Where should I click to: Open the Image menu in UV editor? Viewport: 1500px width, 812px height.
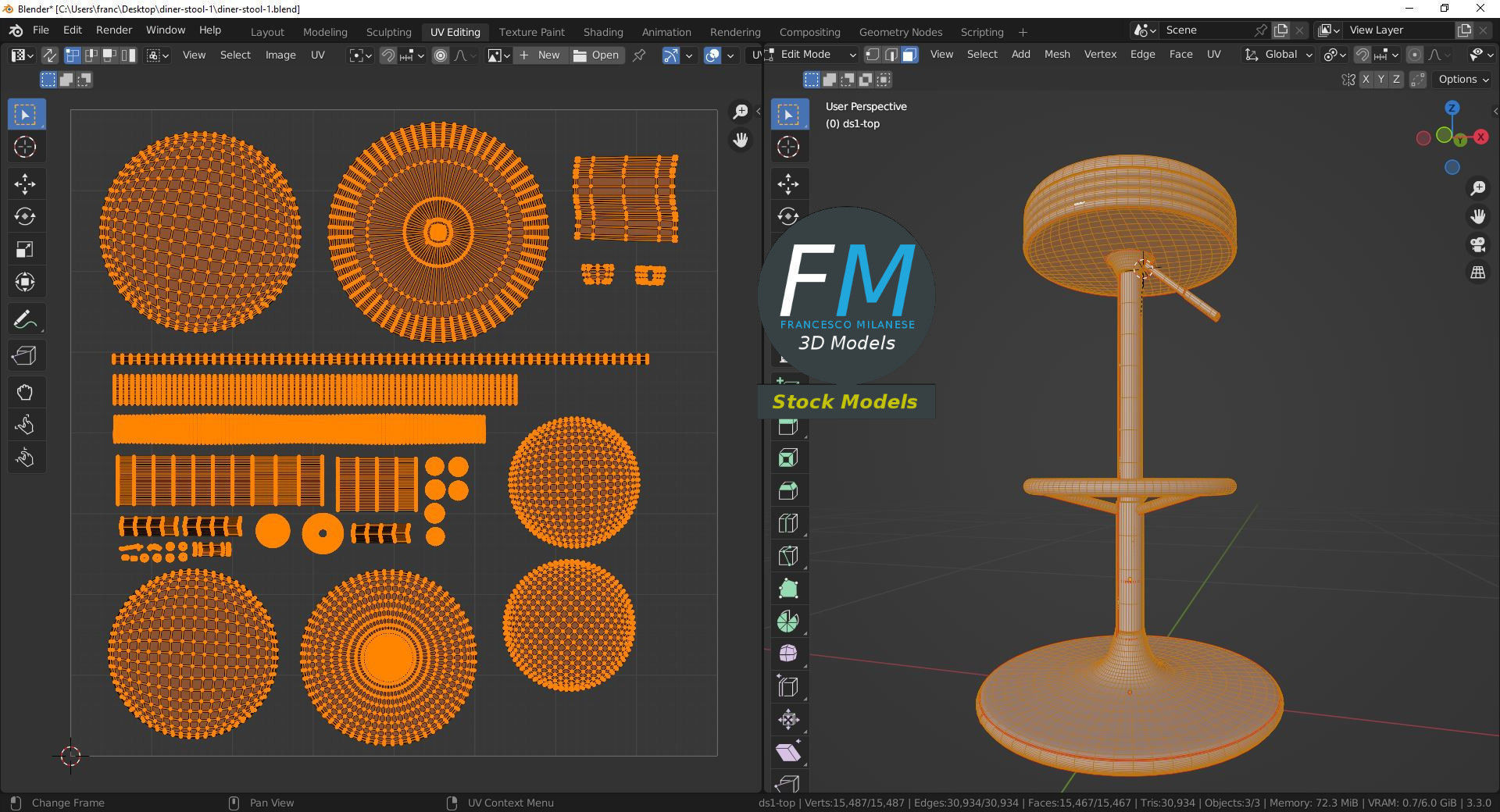click(x=280, y=55)
